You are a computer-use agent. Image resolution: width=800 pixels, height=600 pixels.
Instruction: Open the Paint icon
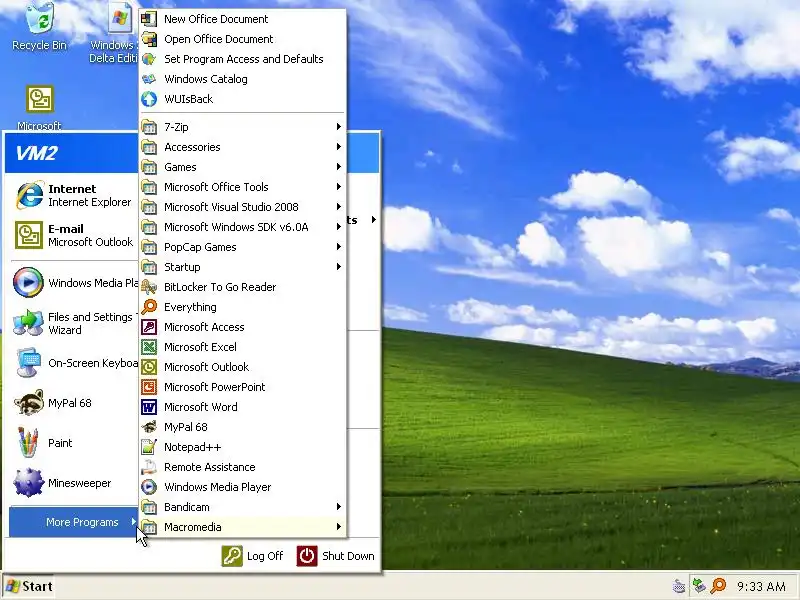click(x=28, y=442)
